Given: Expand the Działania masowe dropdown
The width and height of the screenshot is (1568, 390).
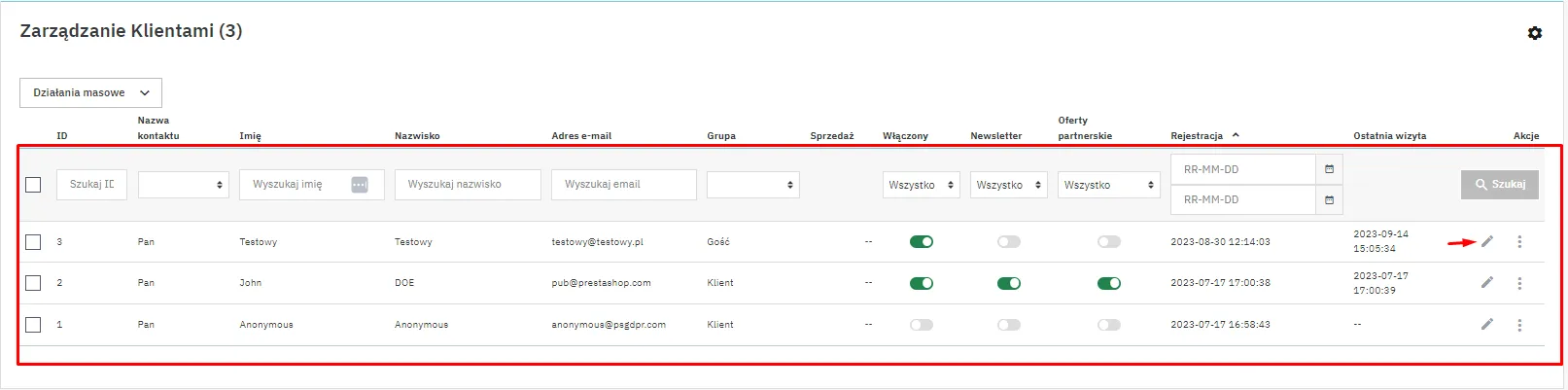Looking at the screenshot, I should 90,92.
